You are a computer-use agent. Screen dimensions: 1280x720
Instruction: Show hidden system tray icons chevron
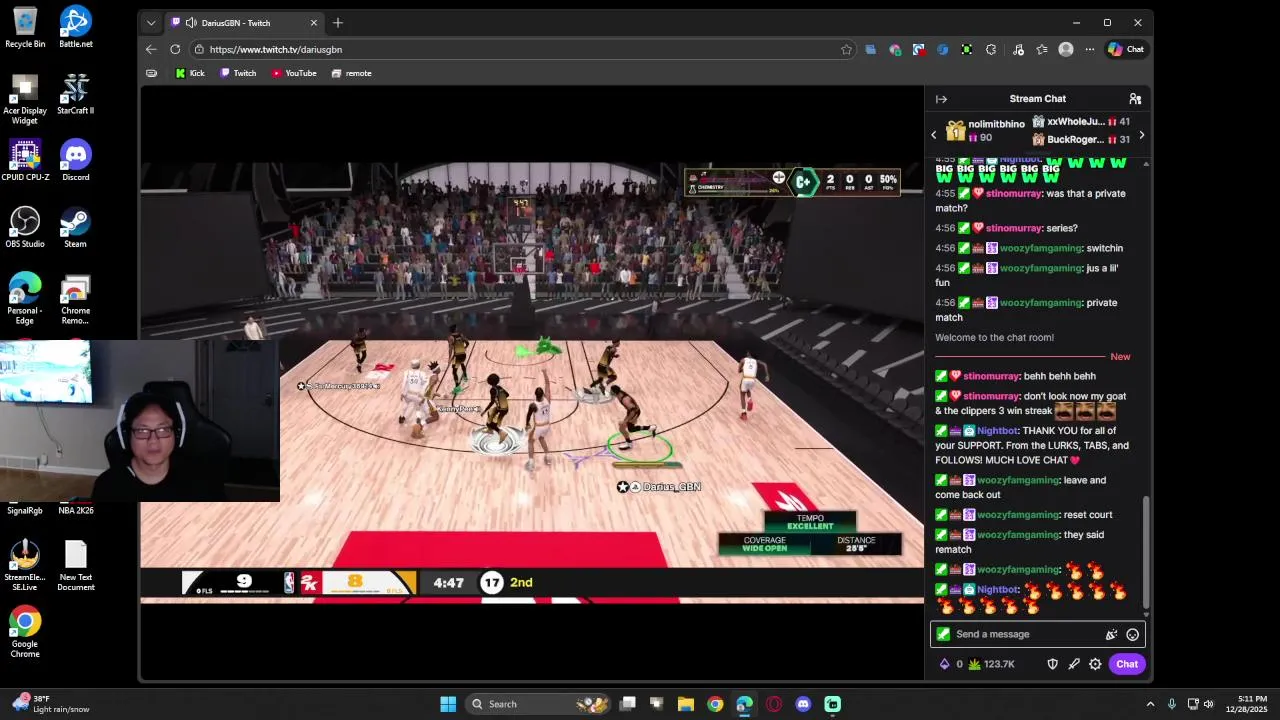1150,704
